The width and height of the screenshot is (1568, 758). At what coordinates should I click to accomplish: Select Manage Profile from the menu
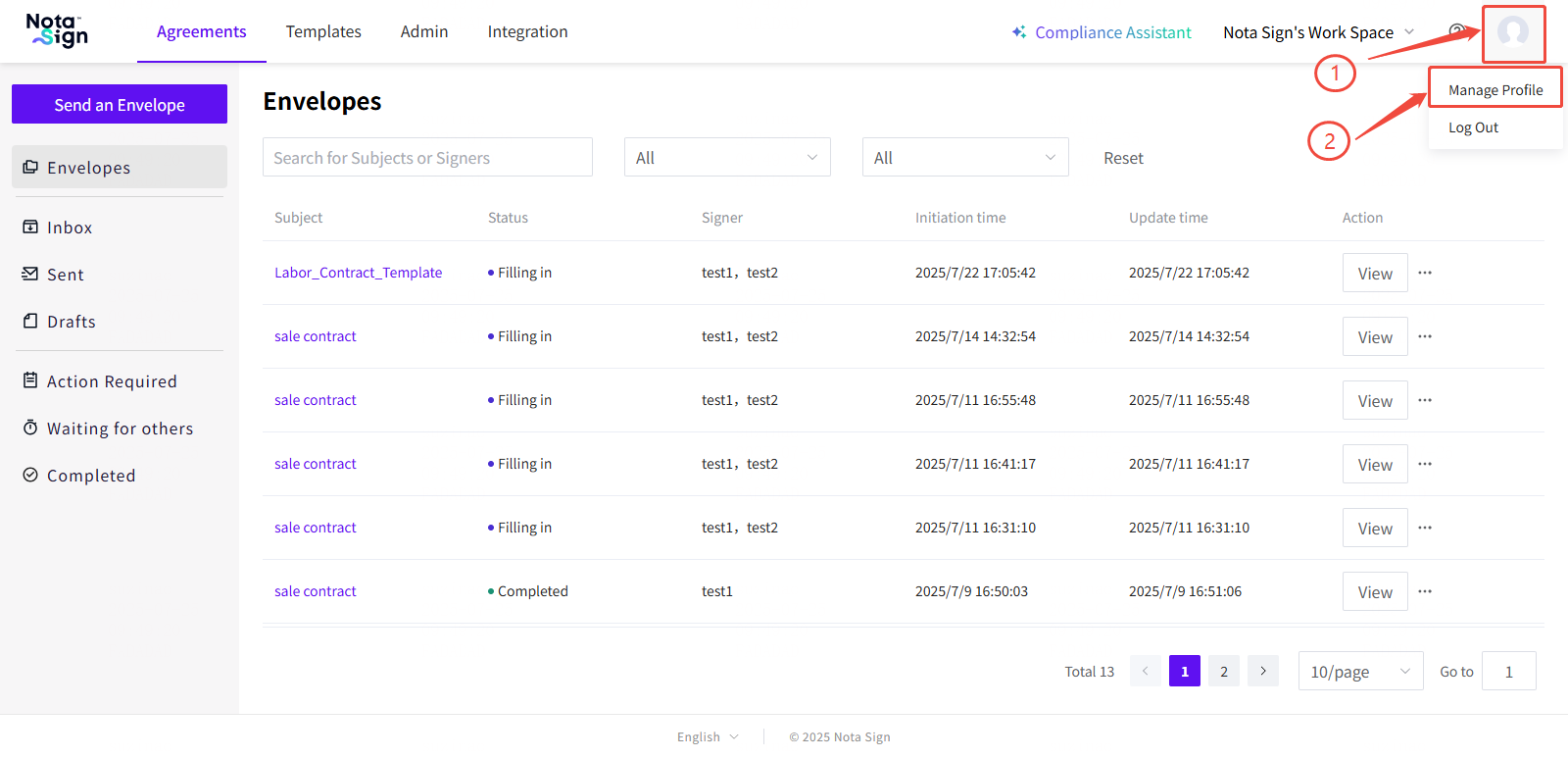click(1494, 90)
